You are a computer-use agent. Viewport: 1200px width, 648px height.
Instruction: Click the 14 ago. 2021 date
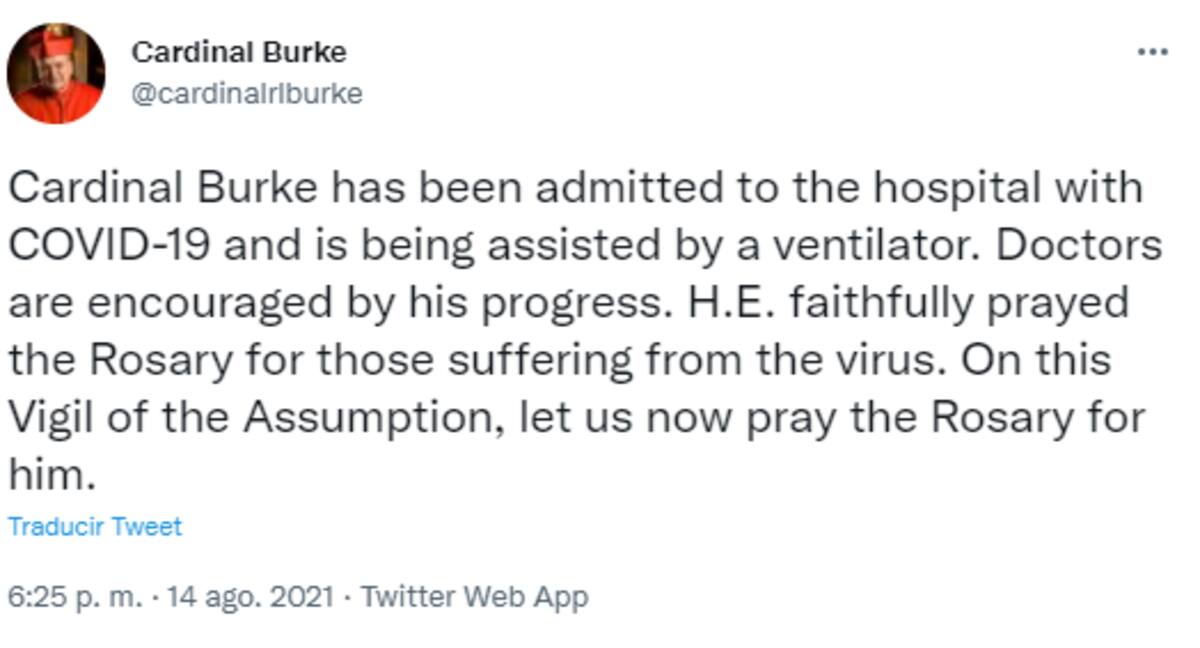click(x=252, y=598)
